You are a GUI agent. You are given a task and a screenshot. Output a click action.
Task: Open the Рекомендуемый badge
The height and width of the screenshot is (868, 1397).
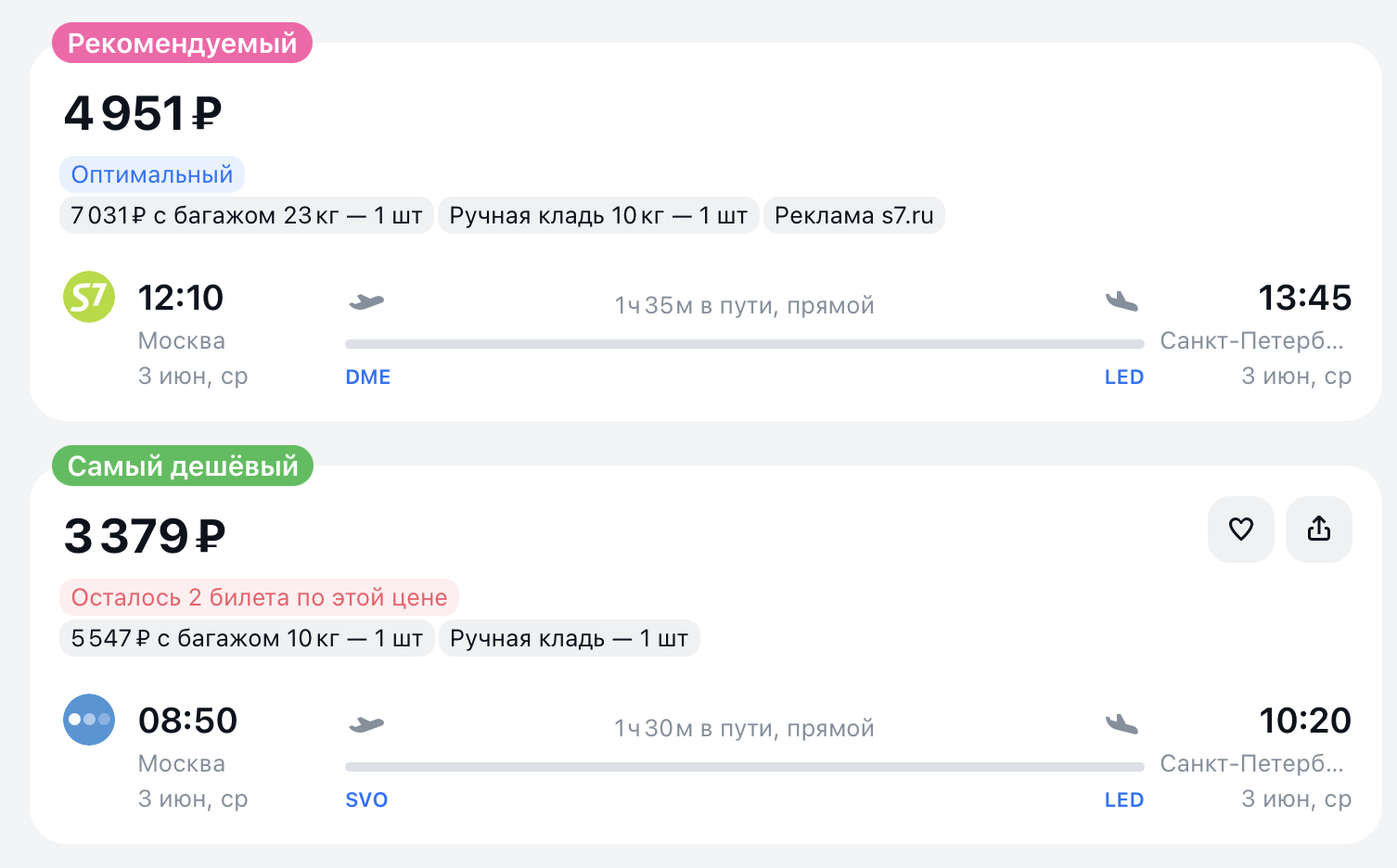[182, 44]
